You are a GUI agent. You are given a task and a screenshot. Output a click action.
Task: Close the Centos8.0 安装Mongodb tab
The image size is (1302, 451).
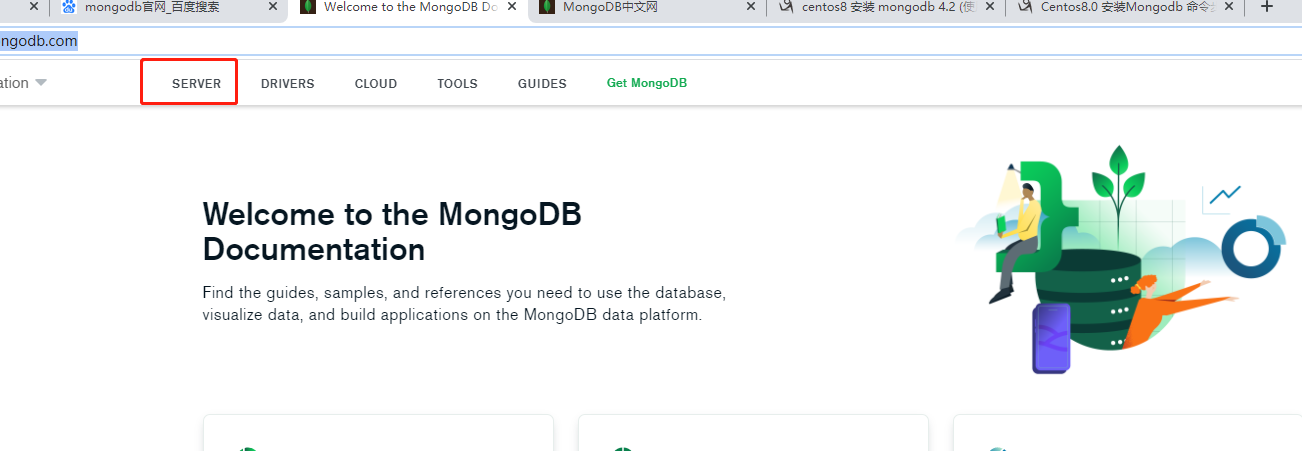[1228, 7]
